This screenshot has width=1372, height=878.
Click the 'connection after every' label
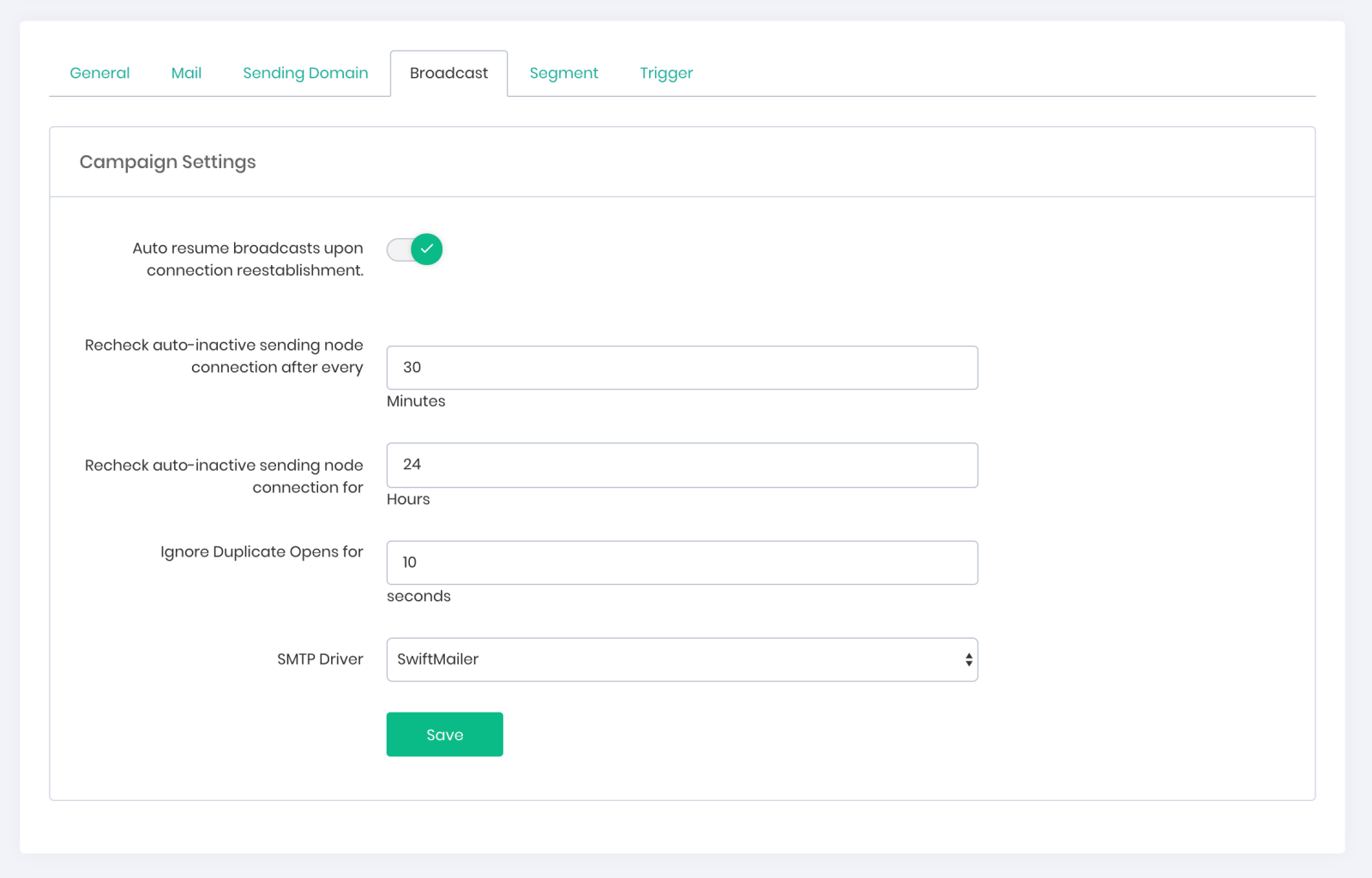(276, 367)
